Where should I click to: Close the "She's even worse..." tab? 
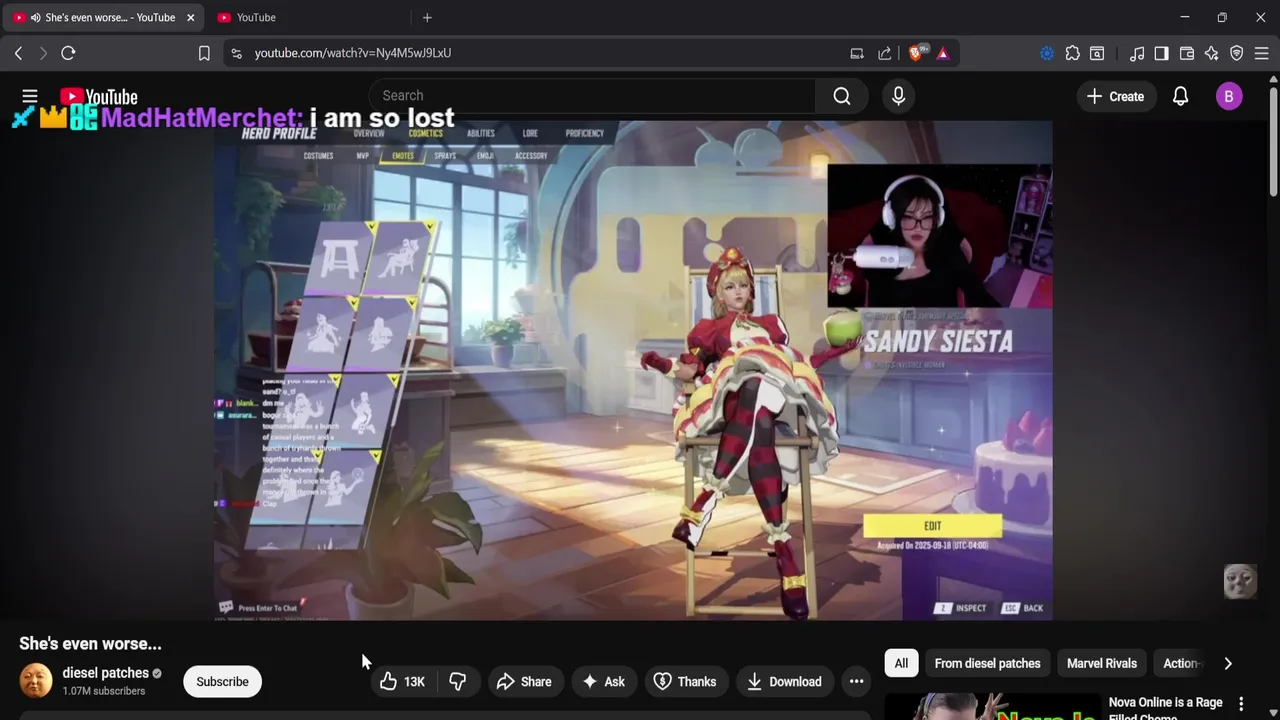point(190,17)
